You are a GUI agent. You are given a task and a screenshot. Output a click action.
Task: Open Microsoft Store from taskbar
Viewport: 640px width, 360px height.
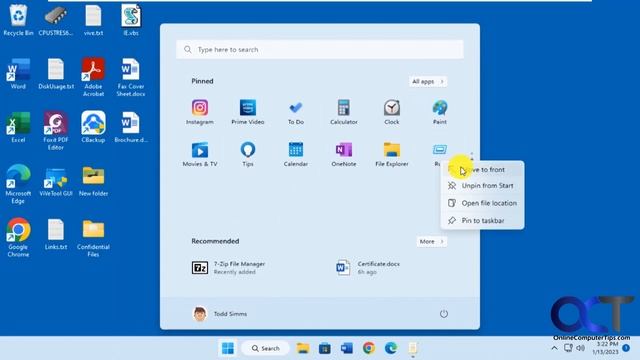325,348
